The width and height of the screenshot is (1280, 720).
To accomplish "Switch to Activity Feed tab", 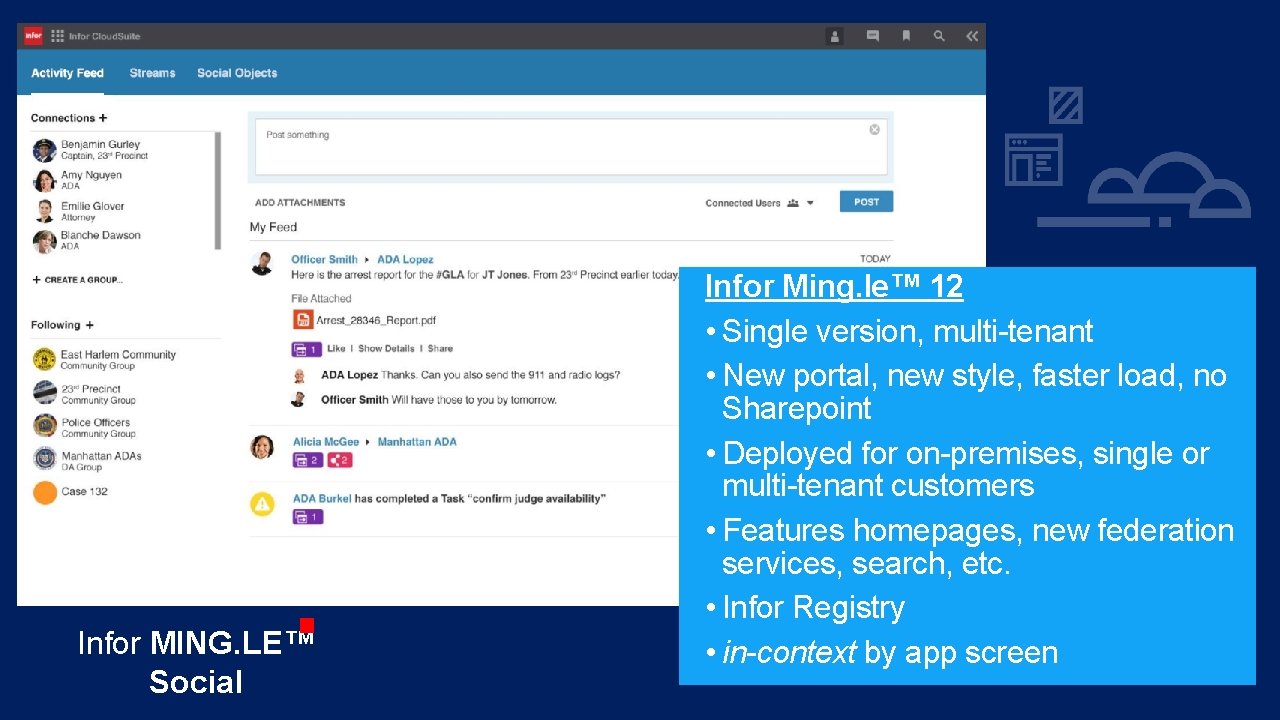I will point(67,73).
